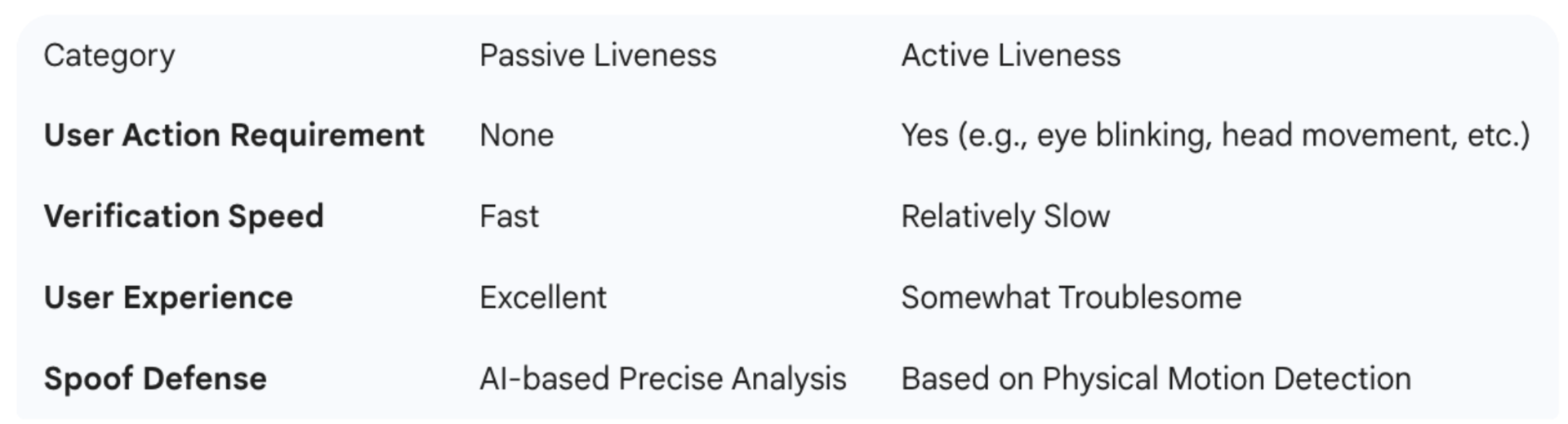Viewport: 1568px width, 424px height.
Task: Click the None cell under Passive Liveness
Action: (516, 136)
